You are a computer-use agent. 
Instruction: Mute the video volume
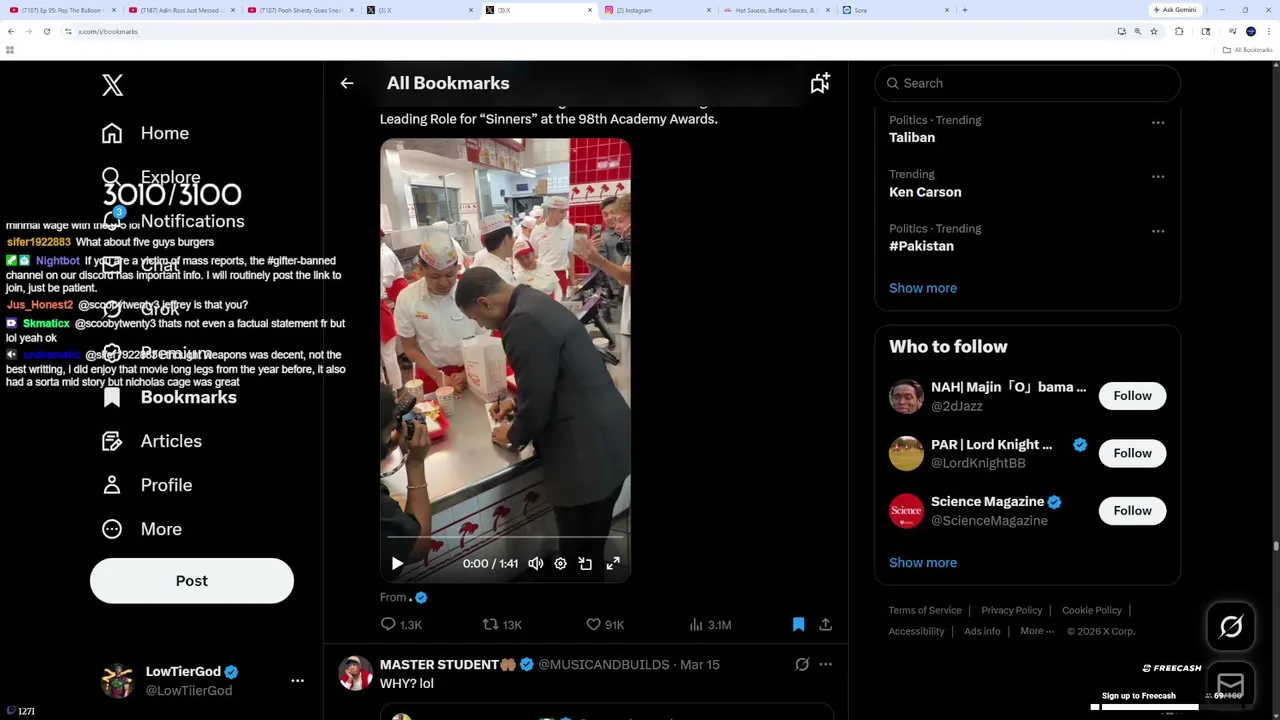pos(536,564)
